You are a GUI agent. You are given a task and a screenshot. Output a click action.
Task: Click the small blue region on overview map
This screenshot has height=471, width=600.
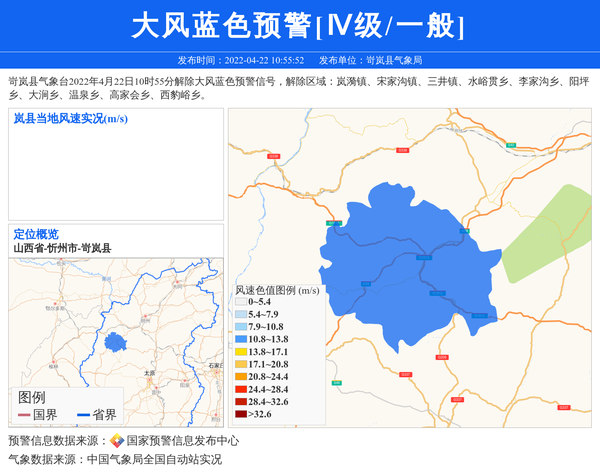coord(117,341)
